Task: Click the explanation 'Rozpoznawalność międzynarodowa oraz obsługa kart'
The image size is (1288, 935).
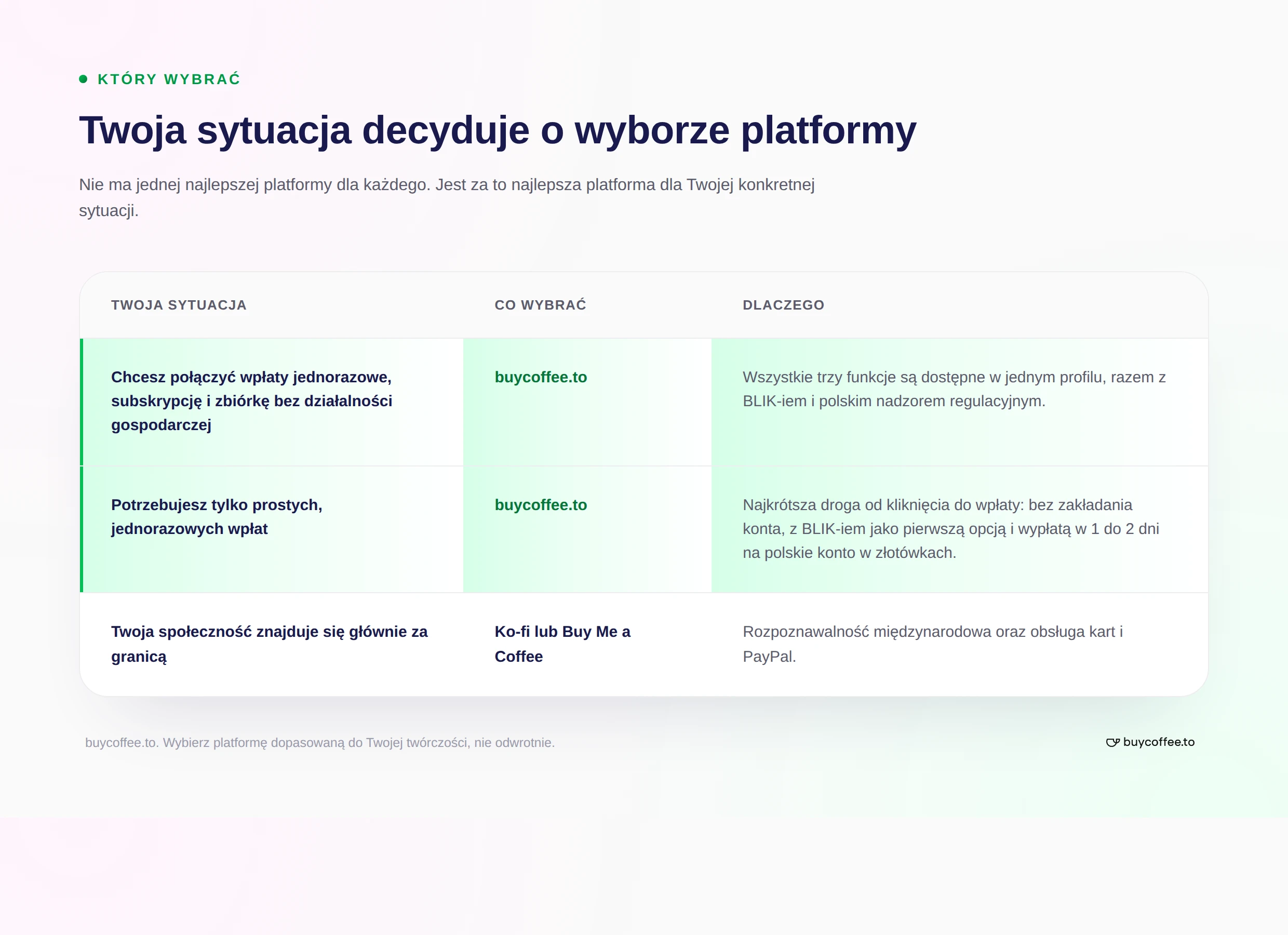Action: pos(933,644)
